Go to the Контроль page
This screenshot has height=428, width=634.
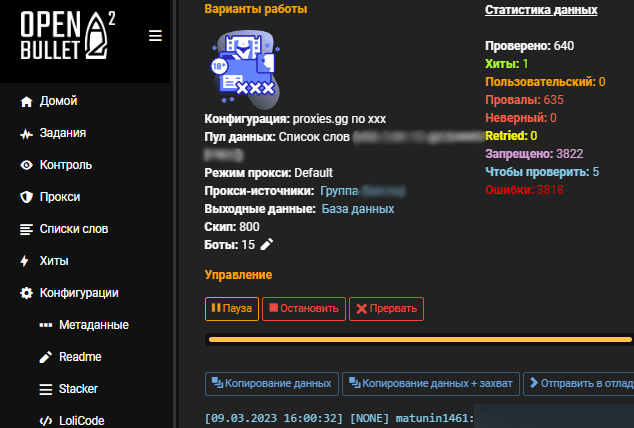(66, 165)
